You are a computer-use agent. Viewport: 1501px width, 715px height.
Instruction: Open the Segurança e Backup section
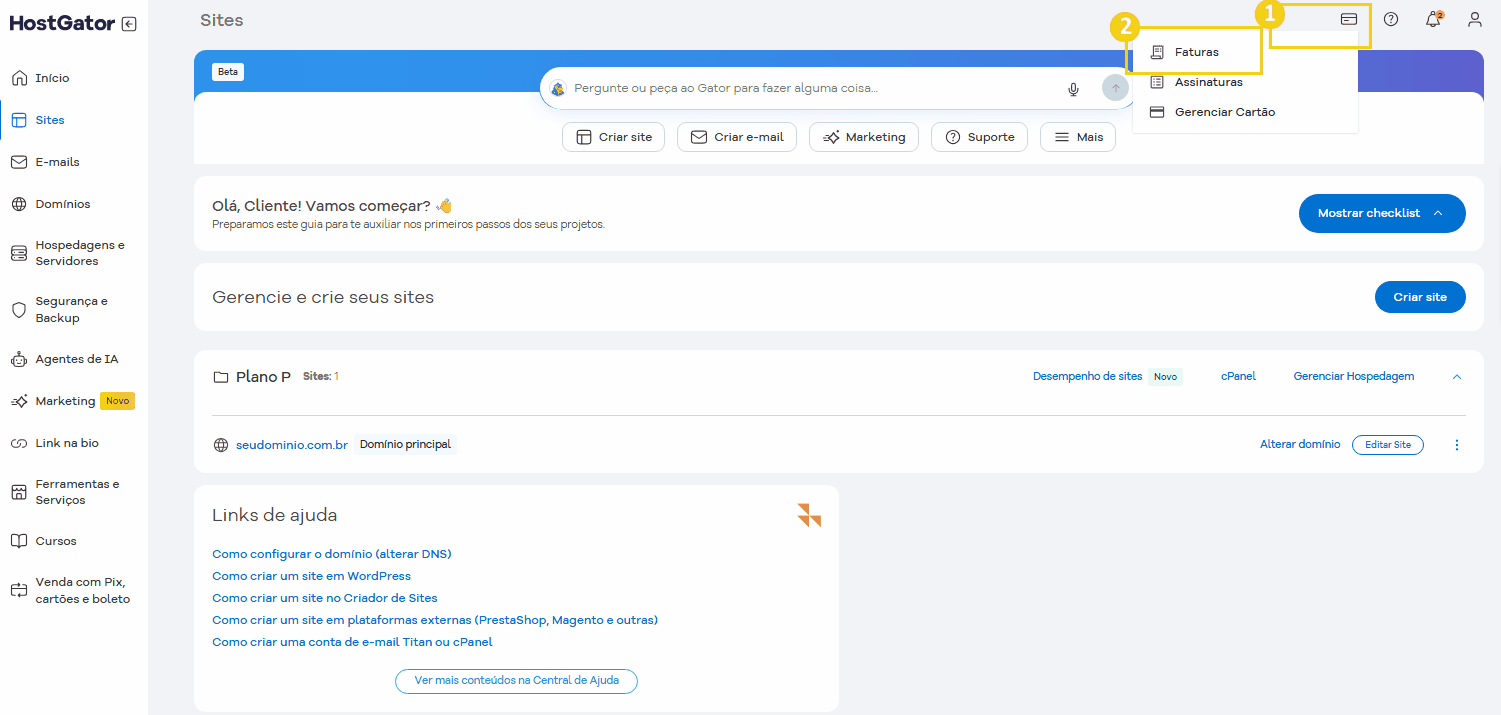(72, 308)
